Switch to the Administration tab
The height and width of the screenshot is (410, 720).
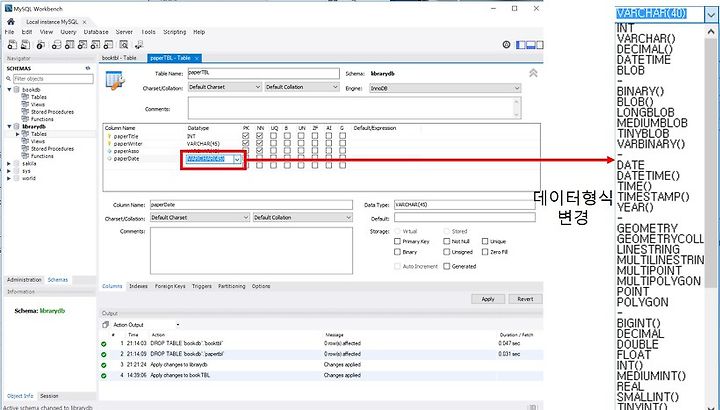pyautogui.click(x=24, y=280)
